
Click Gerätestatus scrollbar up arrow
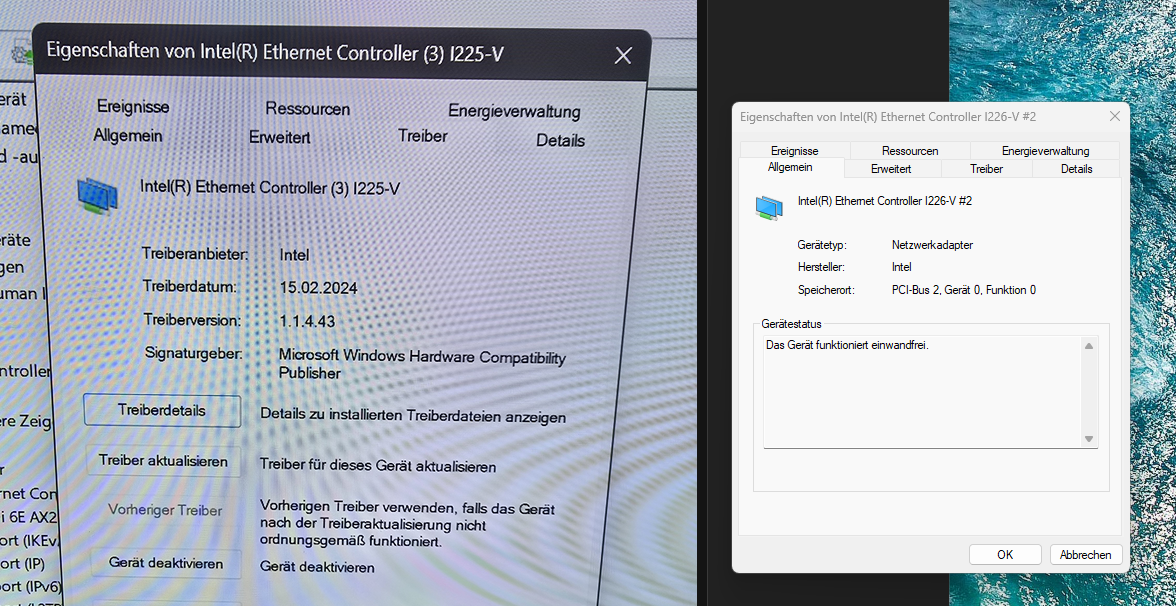point(1089,346)
